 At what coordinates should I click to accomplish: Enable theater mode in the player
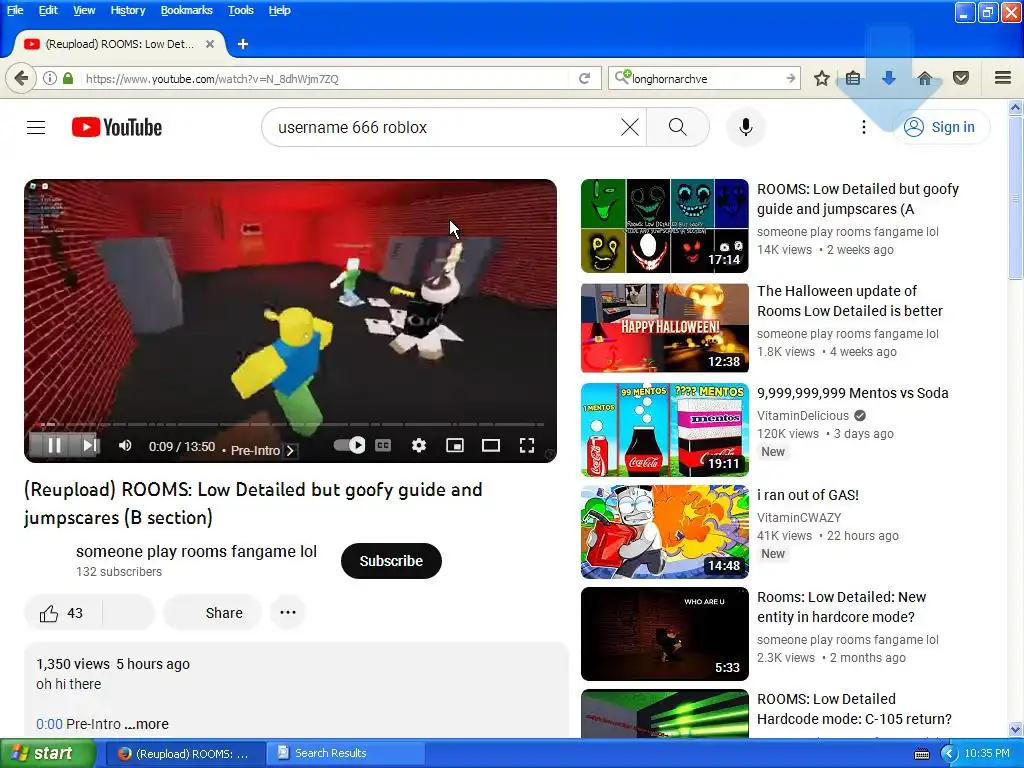[x=490, y=445]
